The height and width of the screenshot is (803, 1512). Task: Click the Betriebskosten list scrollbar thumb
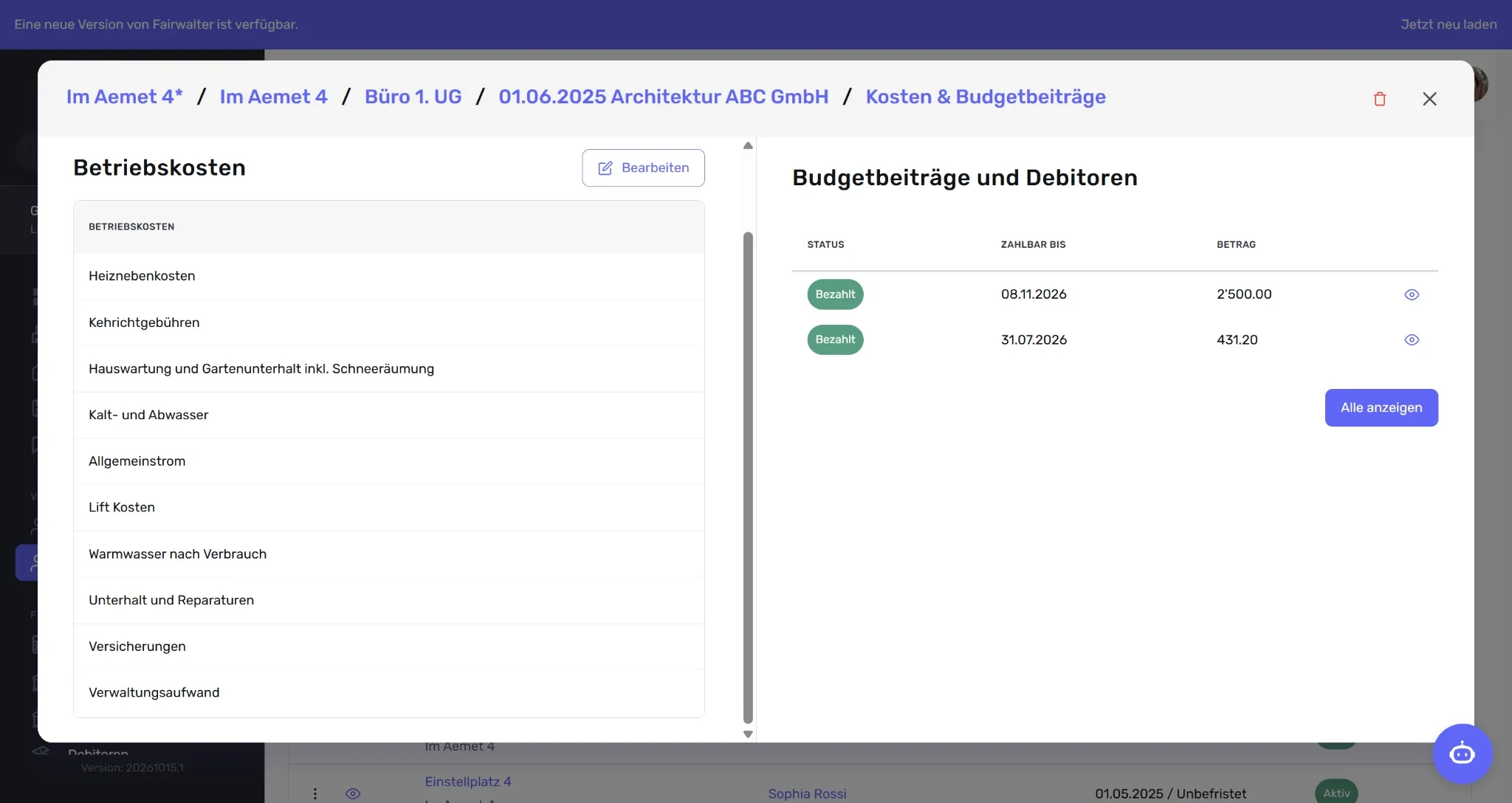coord(748,478)
